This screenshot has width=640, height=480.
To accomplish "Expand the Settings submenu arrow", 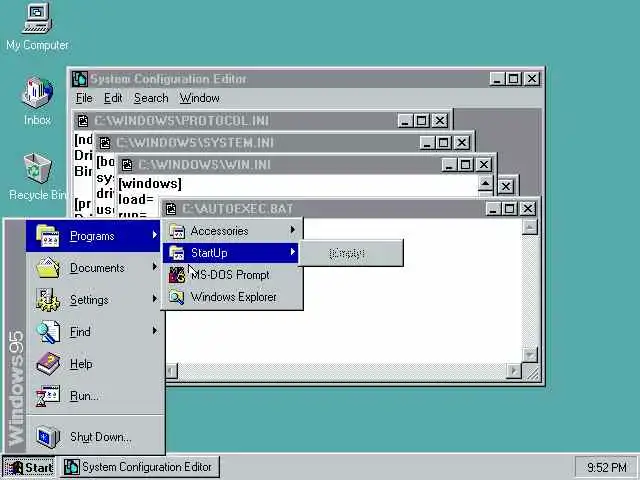I will pos(154,298).
